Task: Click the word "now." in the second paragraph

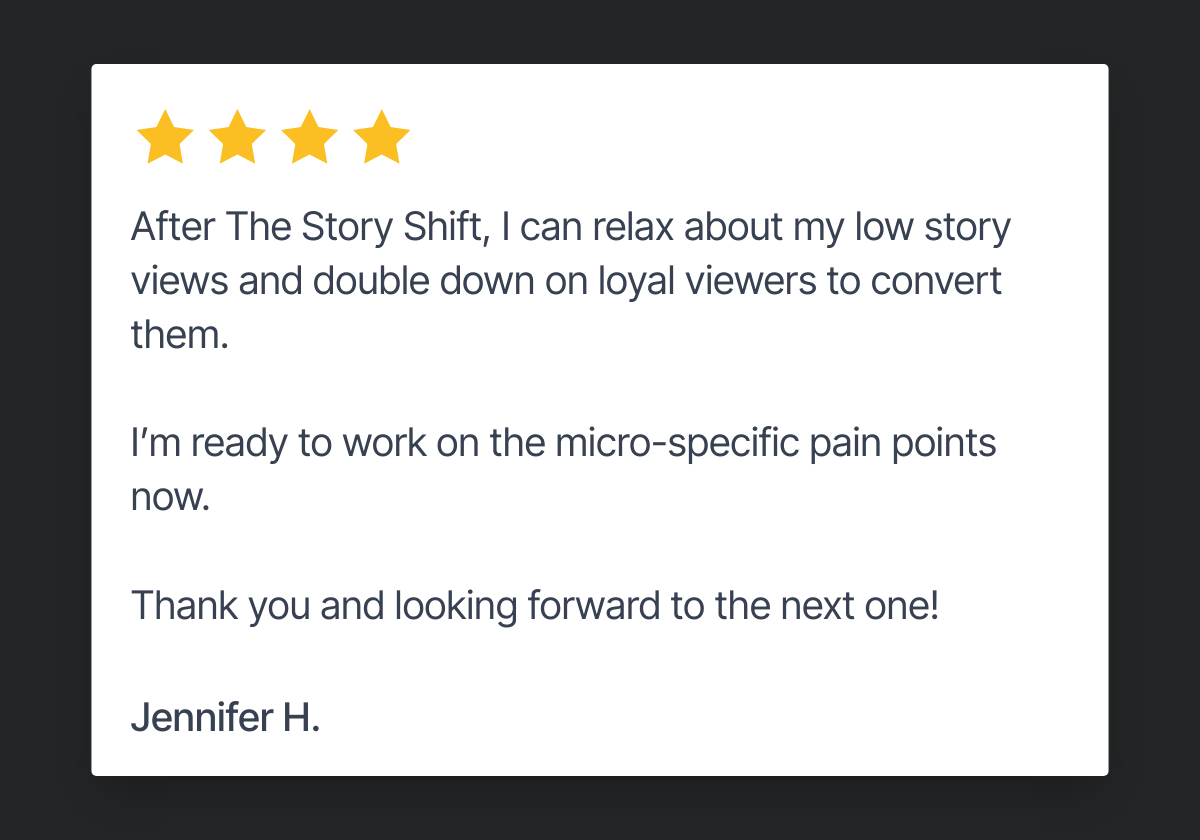Action: (x=170, y=498)
